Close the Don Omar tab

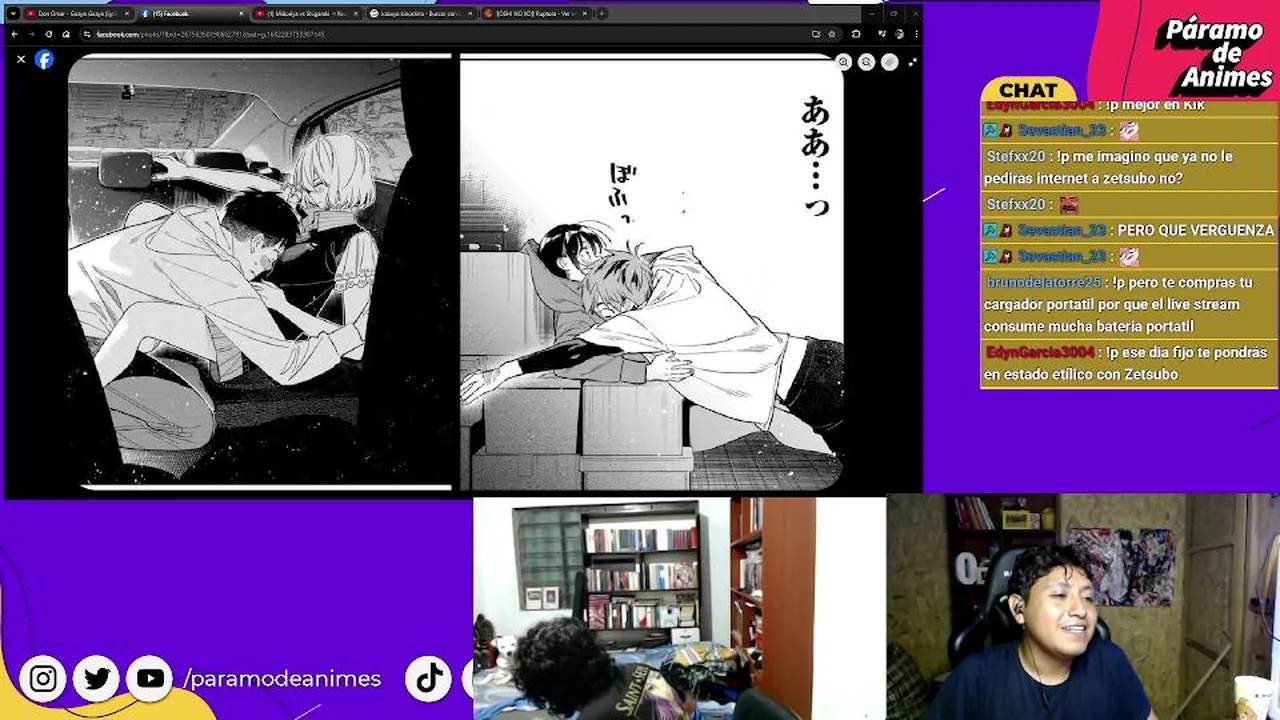(126, 14)
